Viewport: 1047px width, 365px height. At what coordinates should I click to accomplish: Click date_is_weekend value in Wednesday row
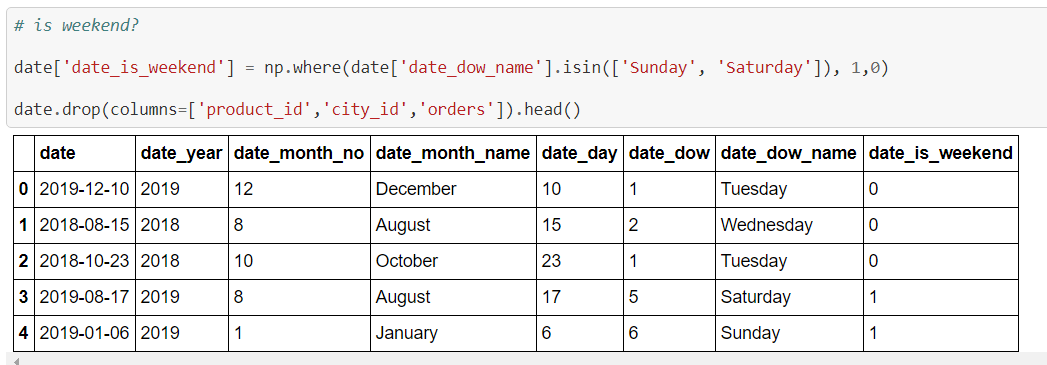pos(940,226)
